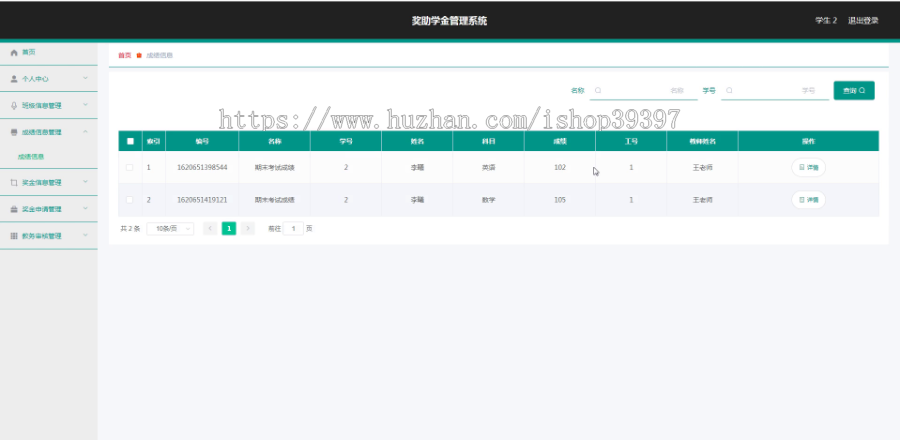Open the 成绩信息 submenu item in the sidebar
The width and height of the screenshot is (900, 440).
[31, 156]
